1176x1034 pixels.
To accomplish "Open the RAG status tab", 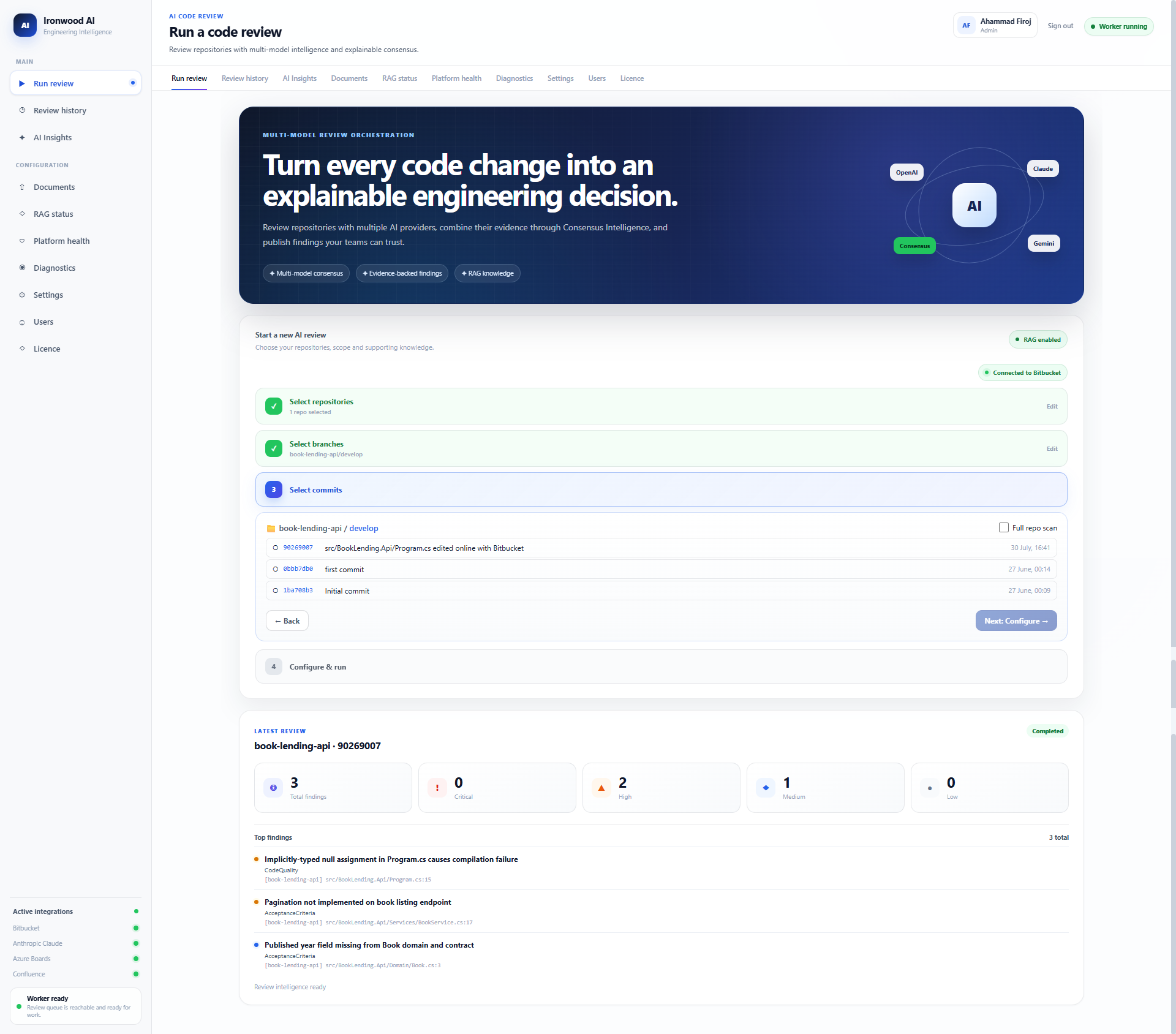I will tap(399, 78).
